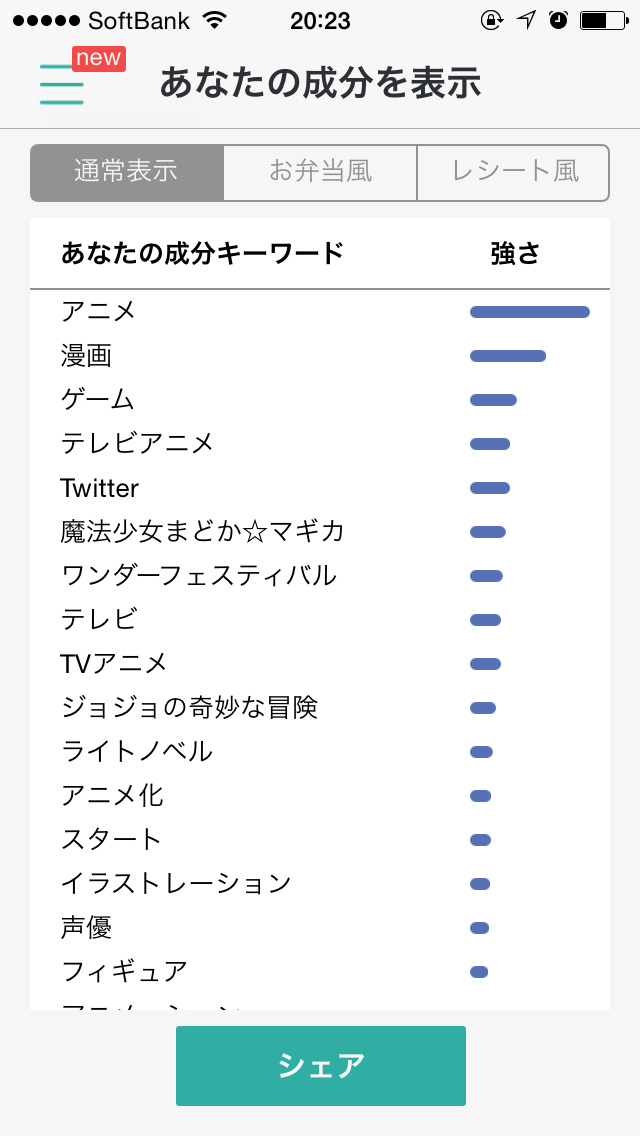
Task: Tap the rotation lock status icon
Action: point(491,20)
